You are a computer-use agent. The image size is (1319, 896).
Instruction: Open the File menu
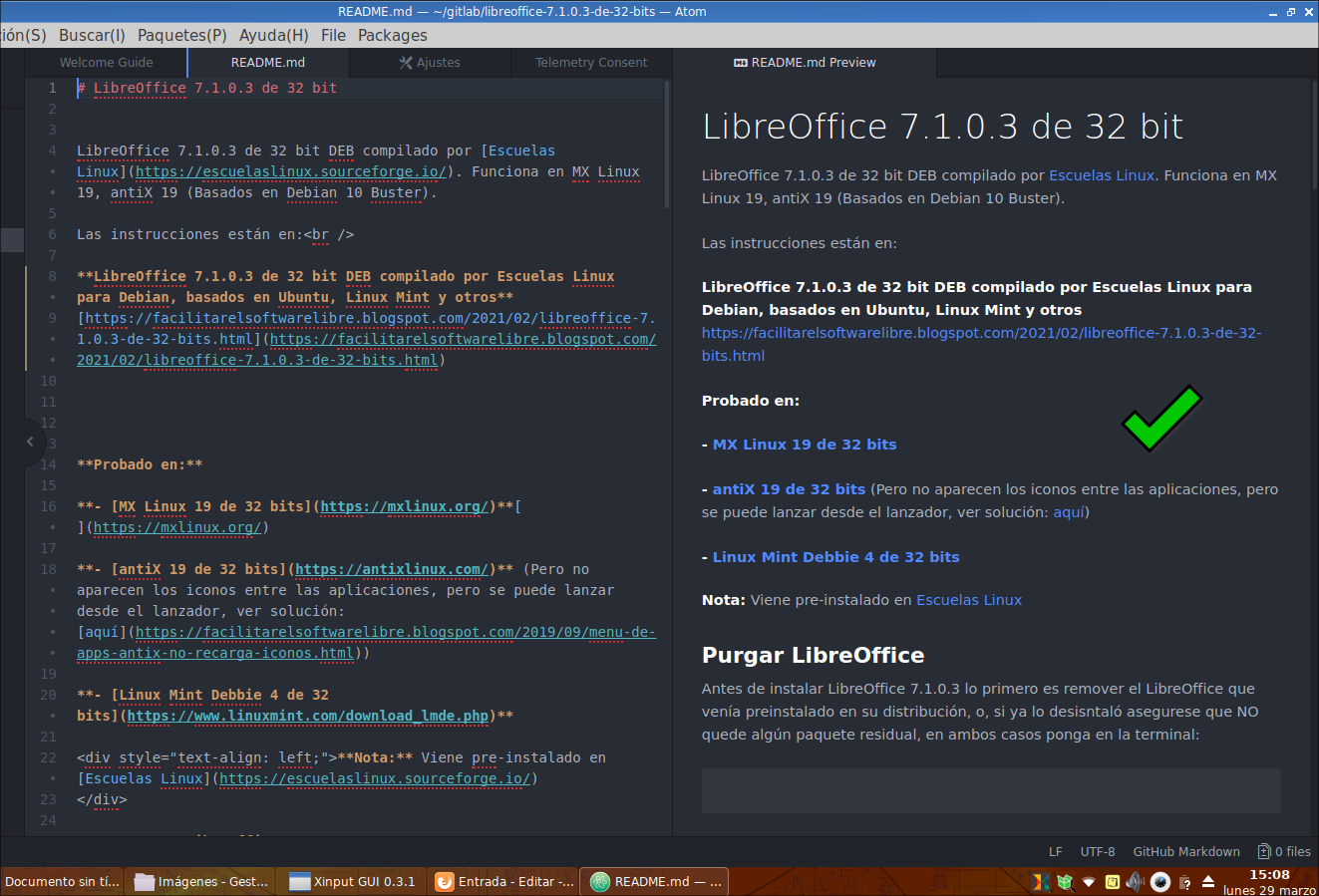pos(333,35)
